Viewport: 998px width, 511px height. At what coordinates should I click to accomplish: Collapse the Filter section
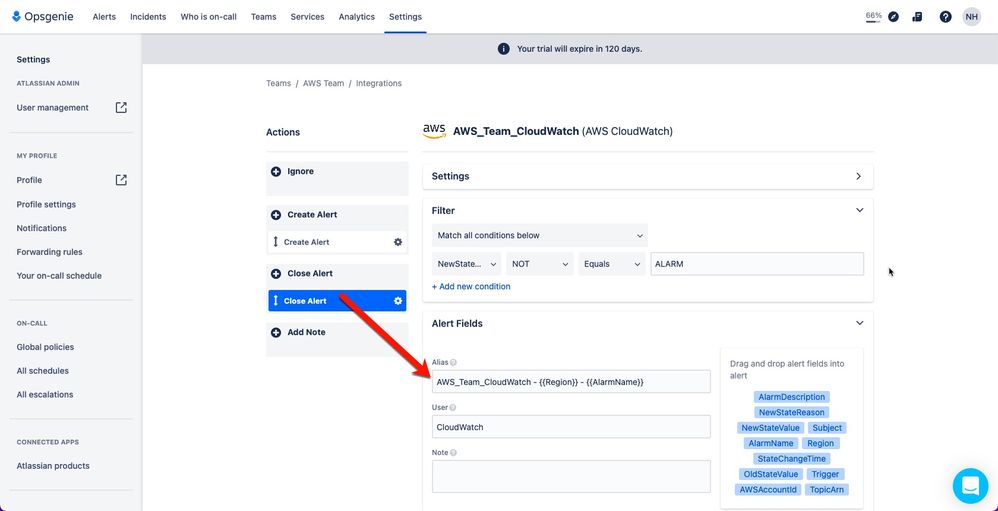(x=859, y=210)
